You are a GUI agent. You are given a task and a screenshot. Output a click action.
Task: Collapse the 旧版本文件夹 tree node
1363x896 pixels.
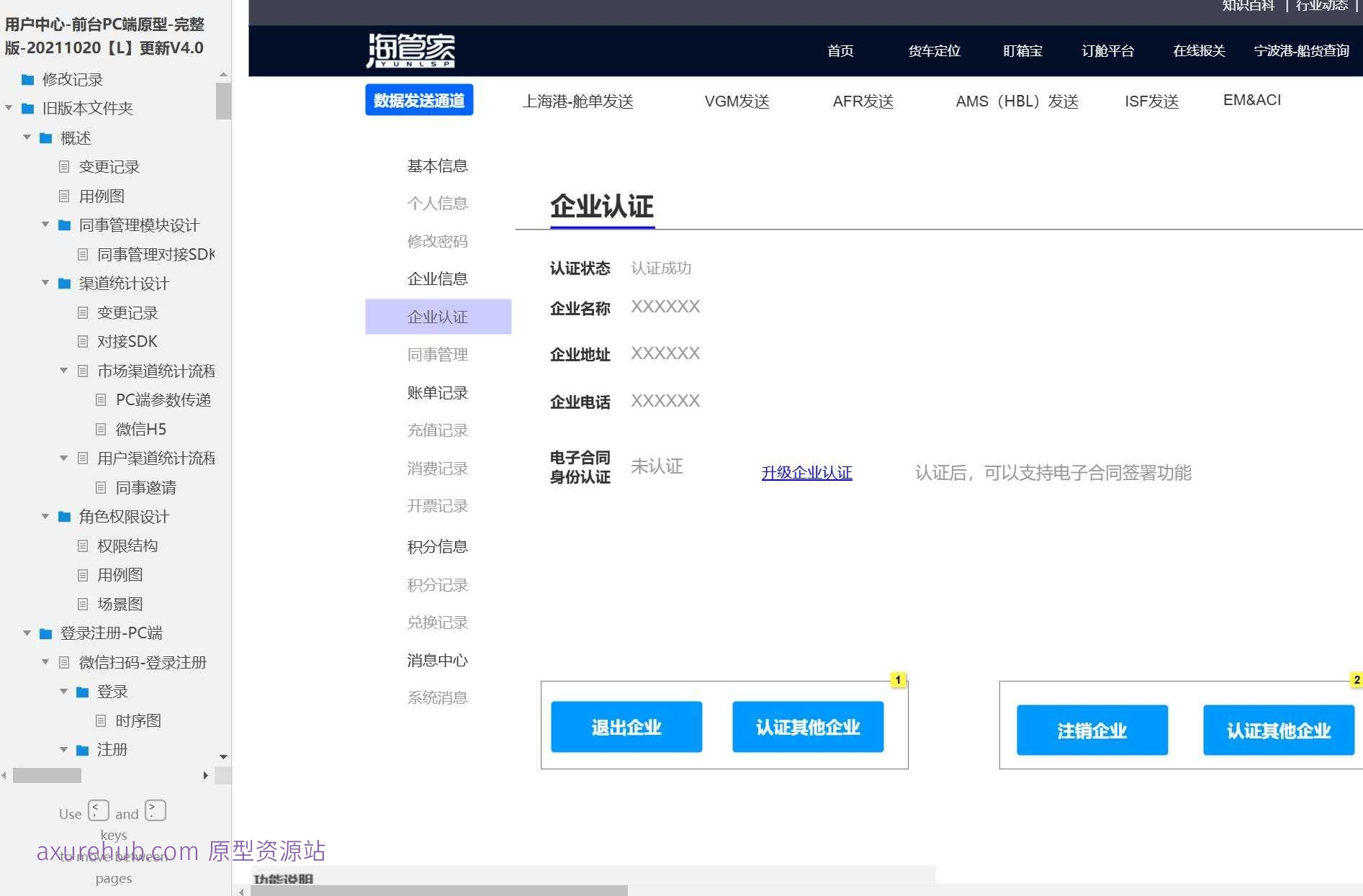(x=9, y=108)
